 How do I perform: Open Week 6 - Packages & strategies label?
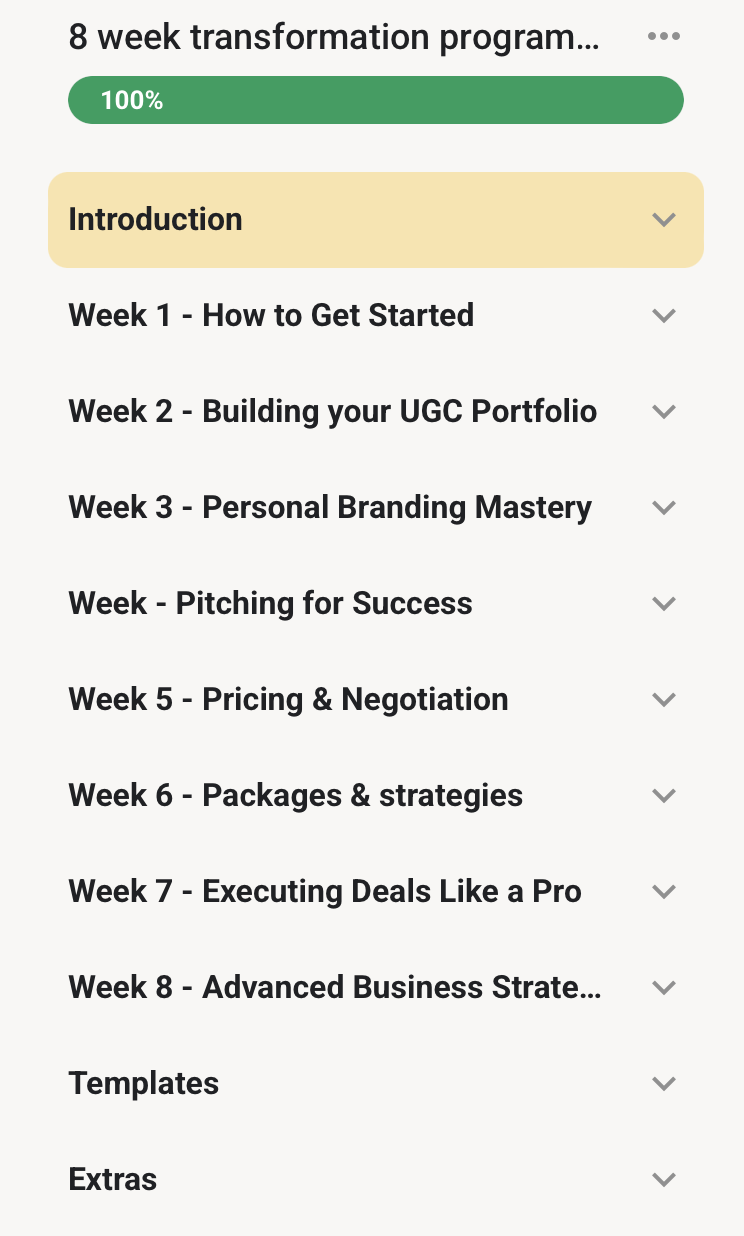[296, 795]
